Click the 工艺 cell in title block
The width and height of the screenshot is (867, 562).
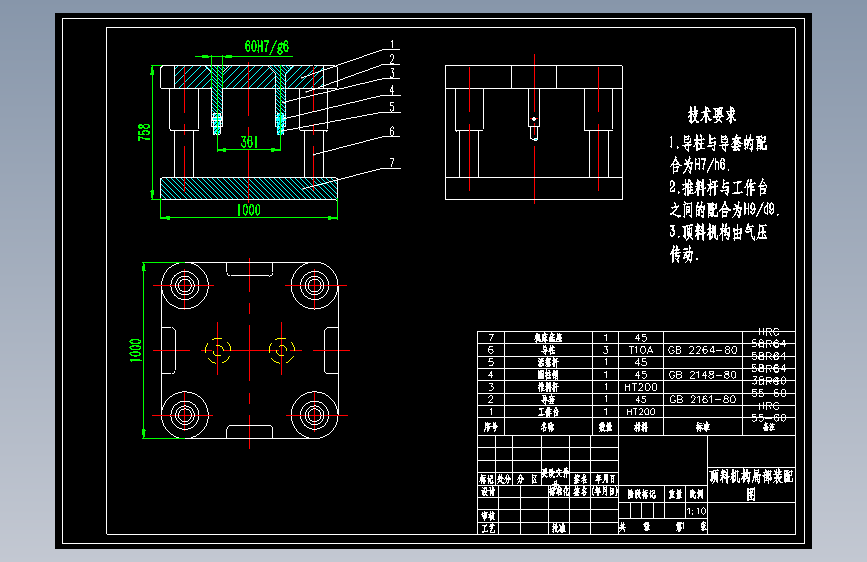coord(488,528)
